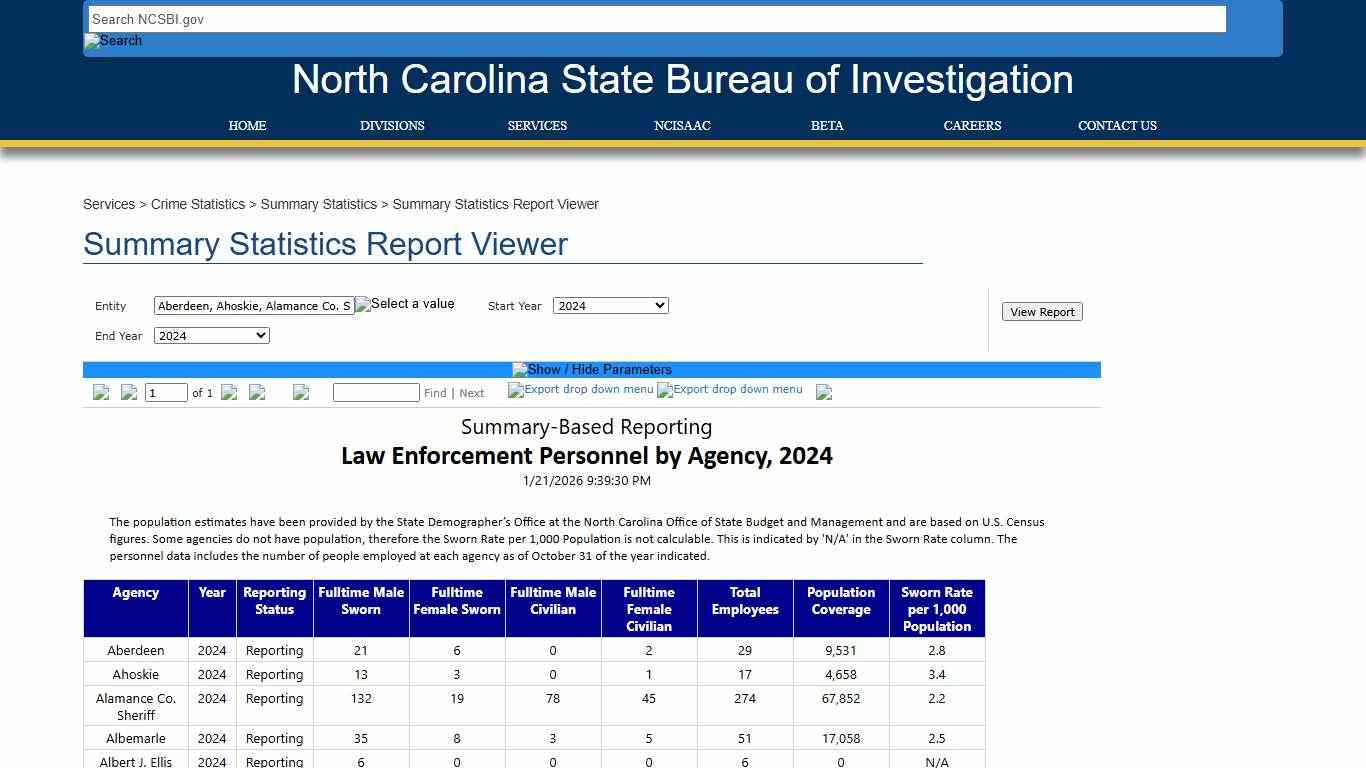Go to the first page of the report

(101, 392)
